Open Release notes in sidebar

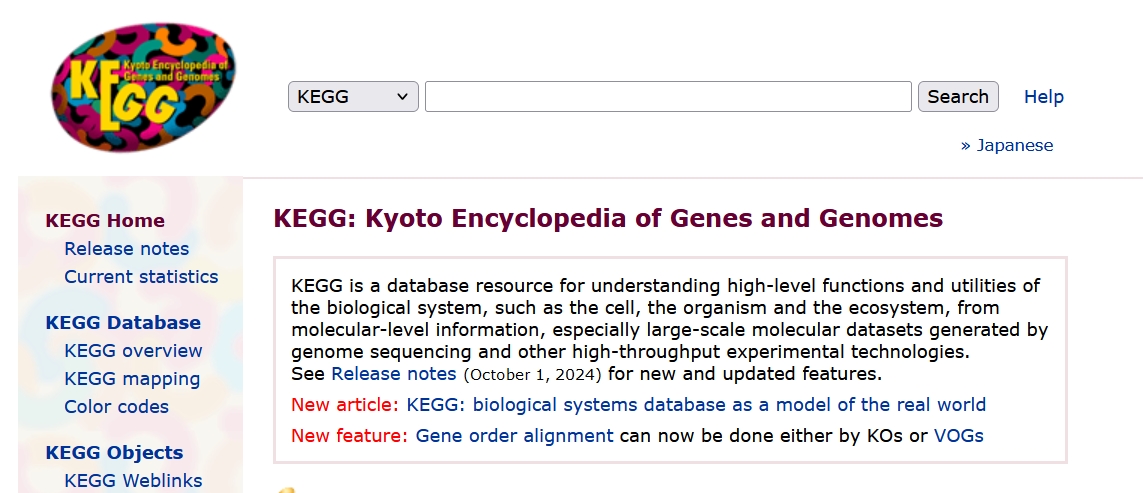(126, 249)
